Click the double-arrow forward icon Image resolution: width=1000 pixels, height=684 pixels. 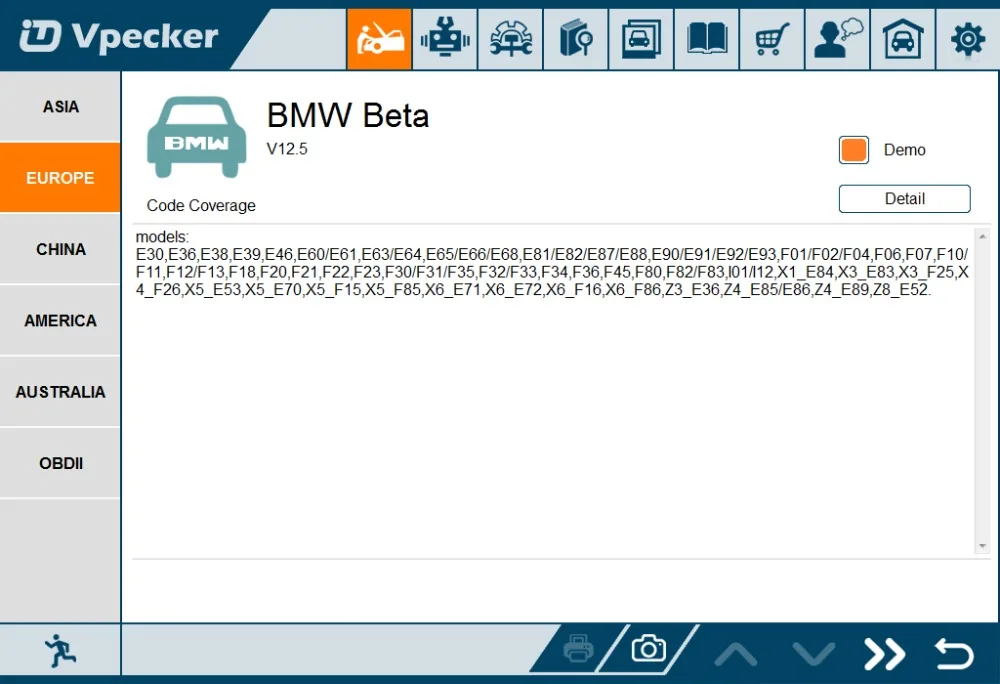[885, 654]
